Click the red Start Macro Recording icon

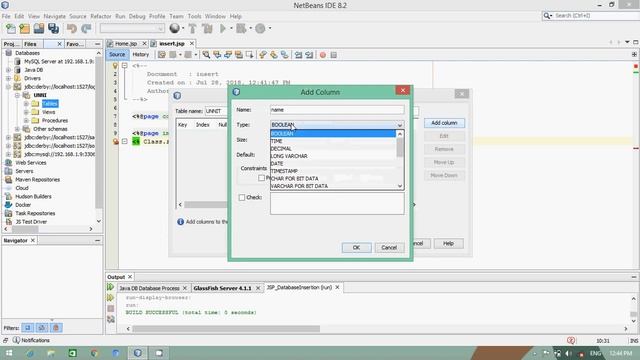pyautogui.click(x=323, y=55)
